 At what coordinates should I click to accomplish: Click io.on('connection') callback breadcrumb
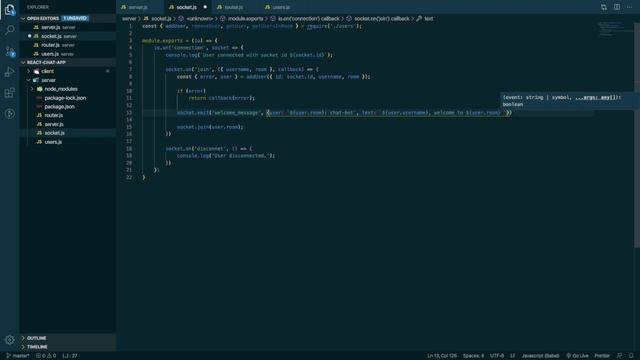click(x=309, y=18)
